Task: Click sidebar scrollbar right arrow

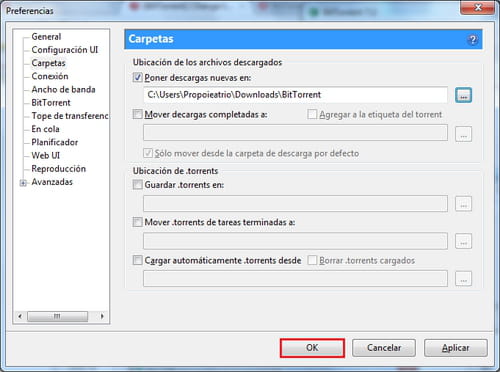Action: click(102, 316)
